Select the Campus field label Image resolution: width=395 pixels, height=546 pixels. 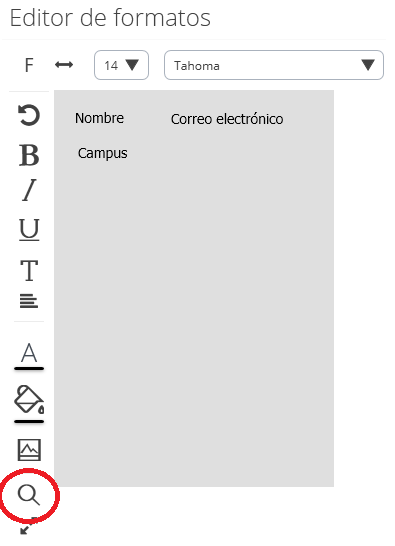point(102,153)
